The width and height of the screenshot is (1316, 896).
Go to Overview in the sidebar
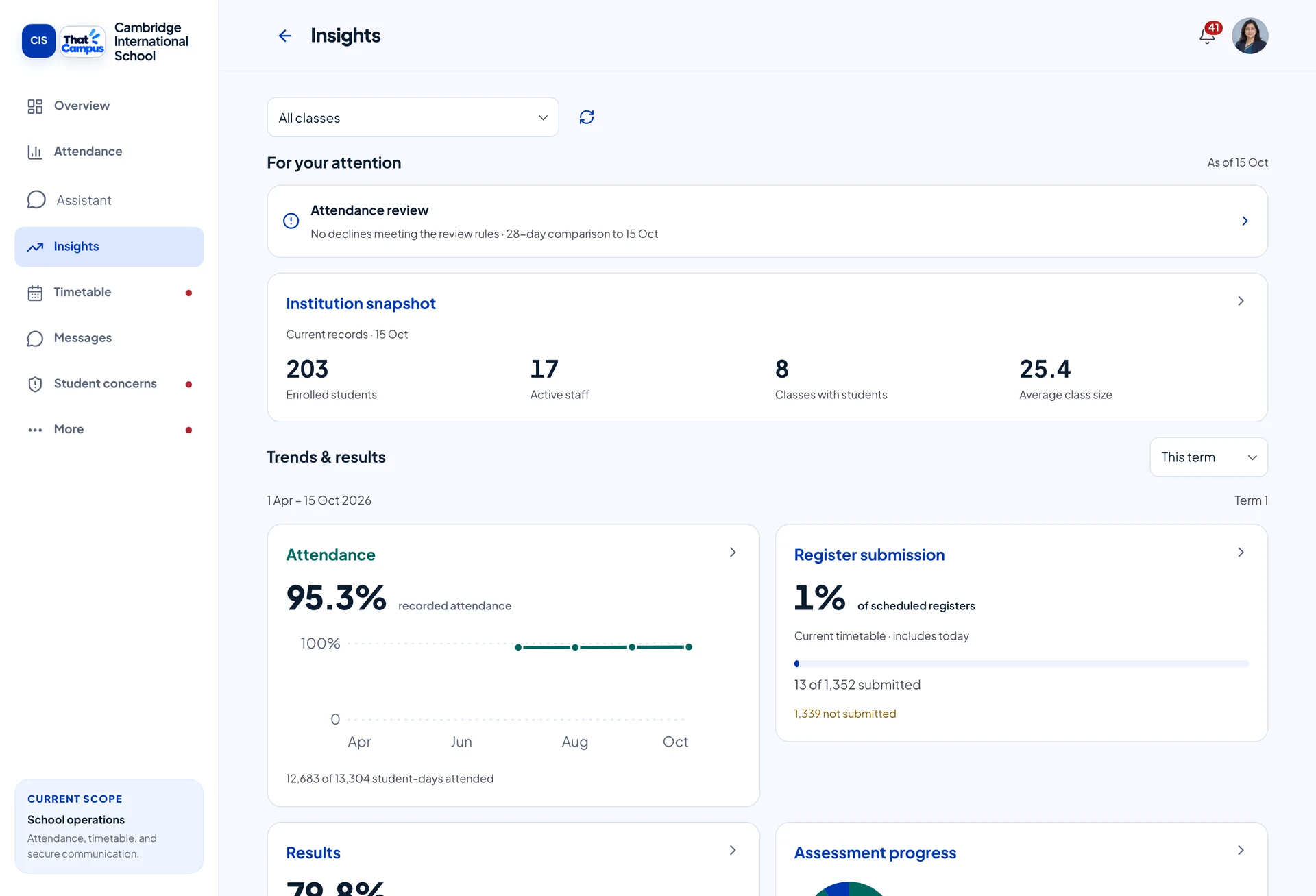[109, 106]
